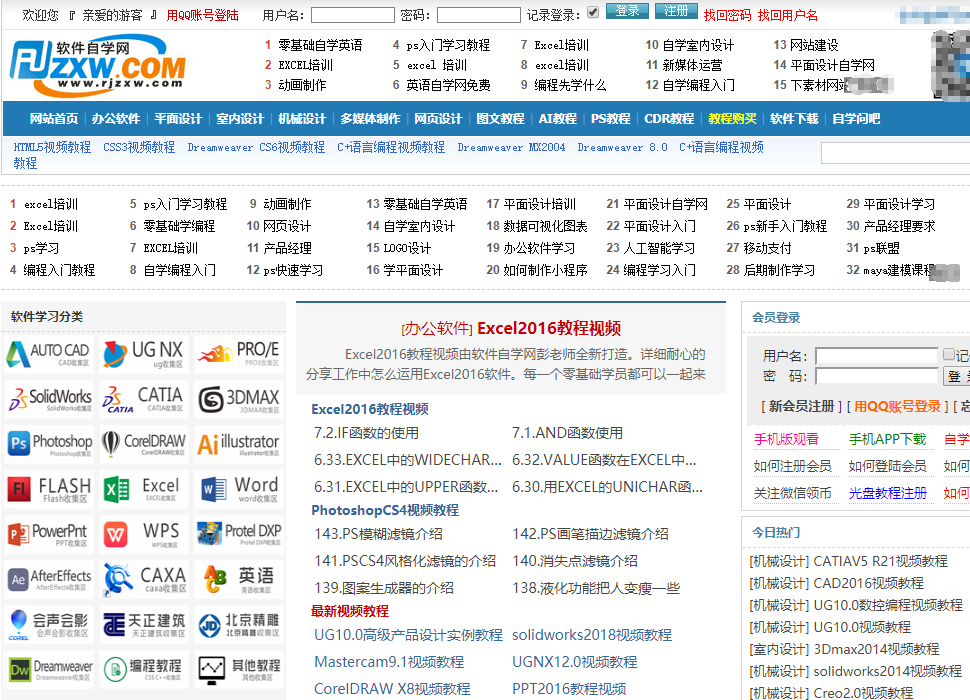This screenshot has height=700, width=970.
Task: Select the AfterEffects tutorial icon
Action: 49,579
